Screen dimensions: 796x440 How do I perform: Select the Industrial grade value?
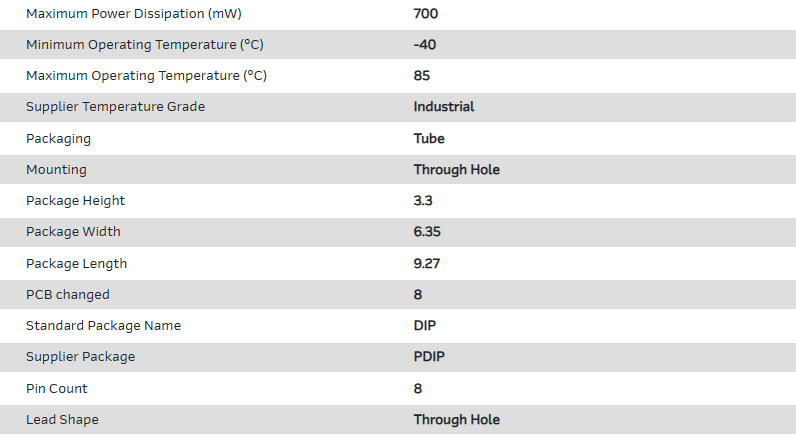(x=443, y=107)
